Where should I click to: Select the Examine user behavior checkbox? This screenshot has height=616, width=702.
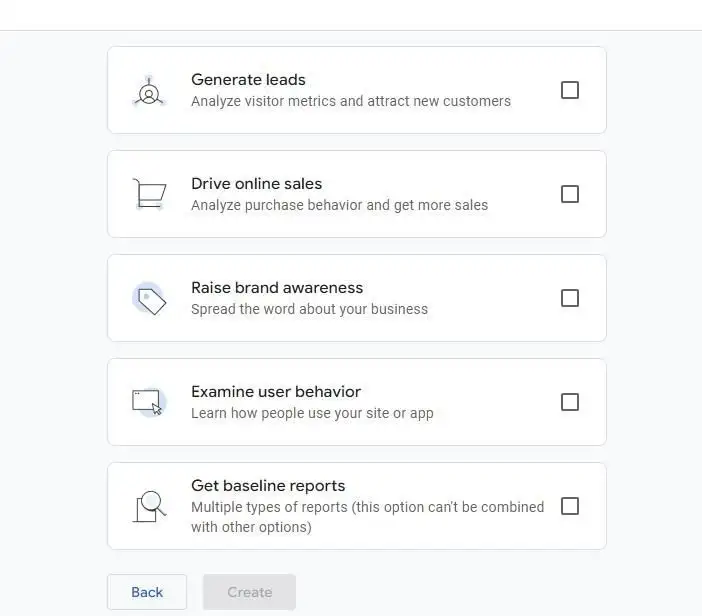click(x=570, y=402)
